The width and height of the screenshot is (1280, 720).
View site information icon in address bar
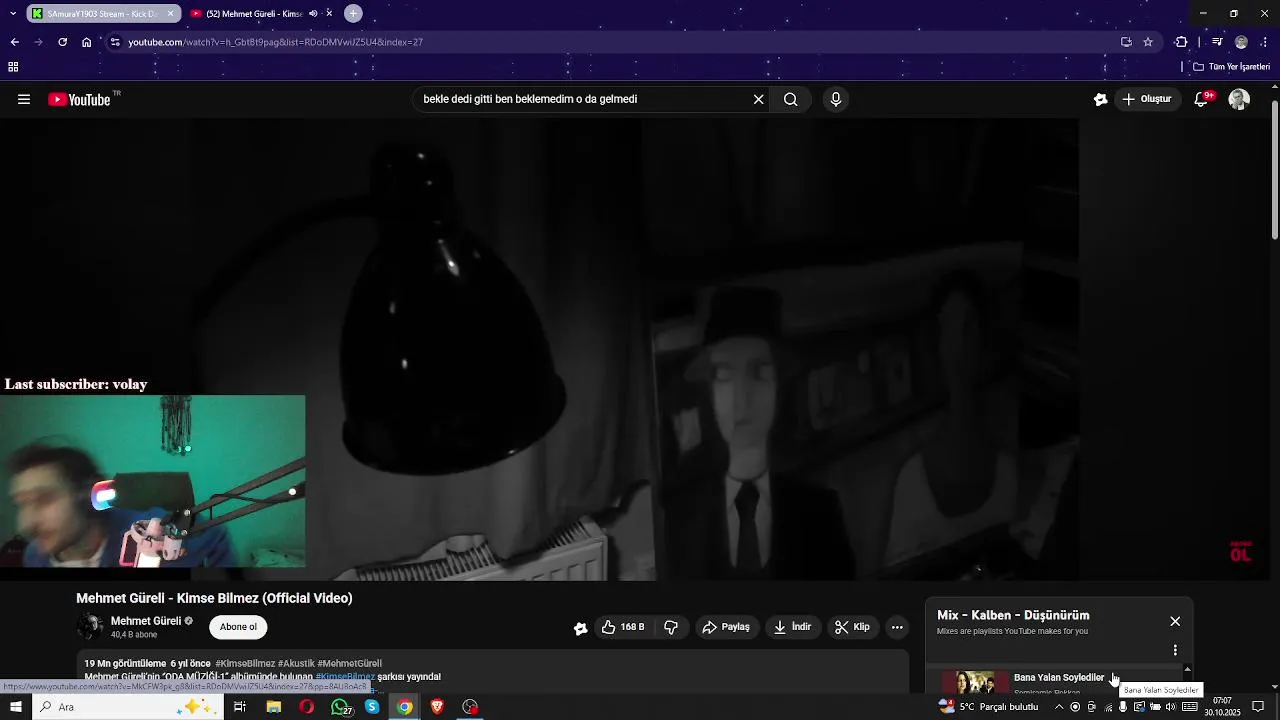pyautogui.click(x=115, y=42)
